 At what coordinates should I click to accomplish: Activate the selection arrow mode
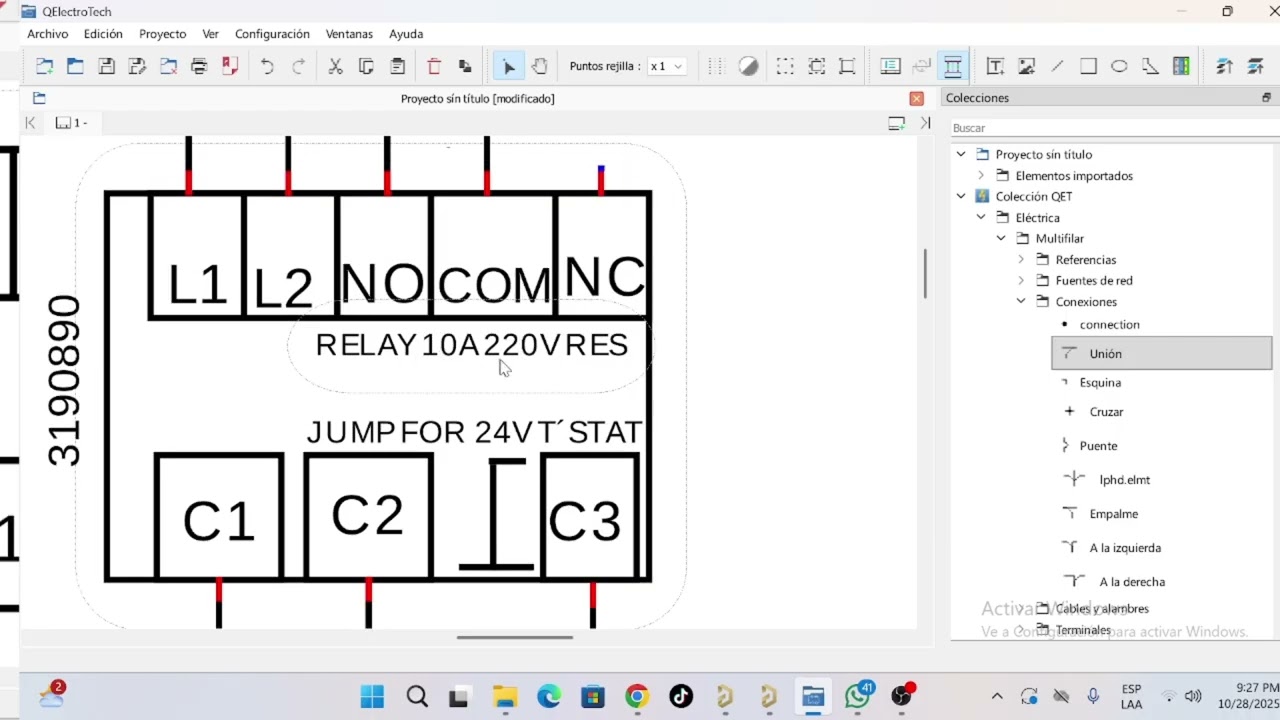coord(508,66)
